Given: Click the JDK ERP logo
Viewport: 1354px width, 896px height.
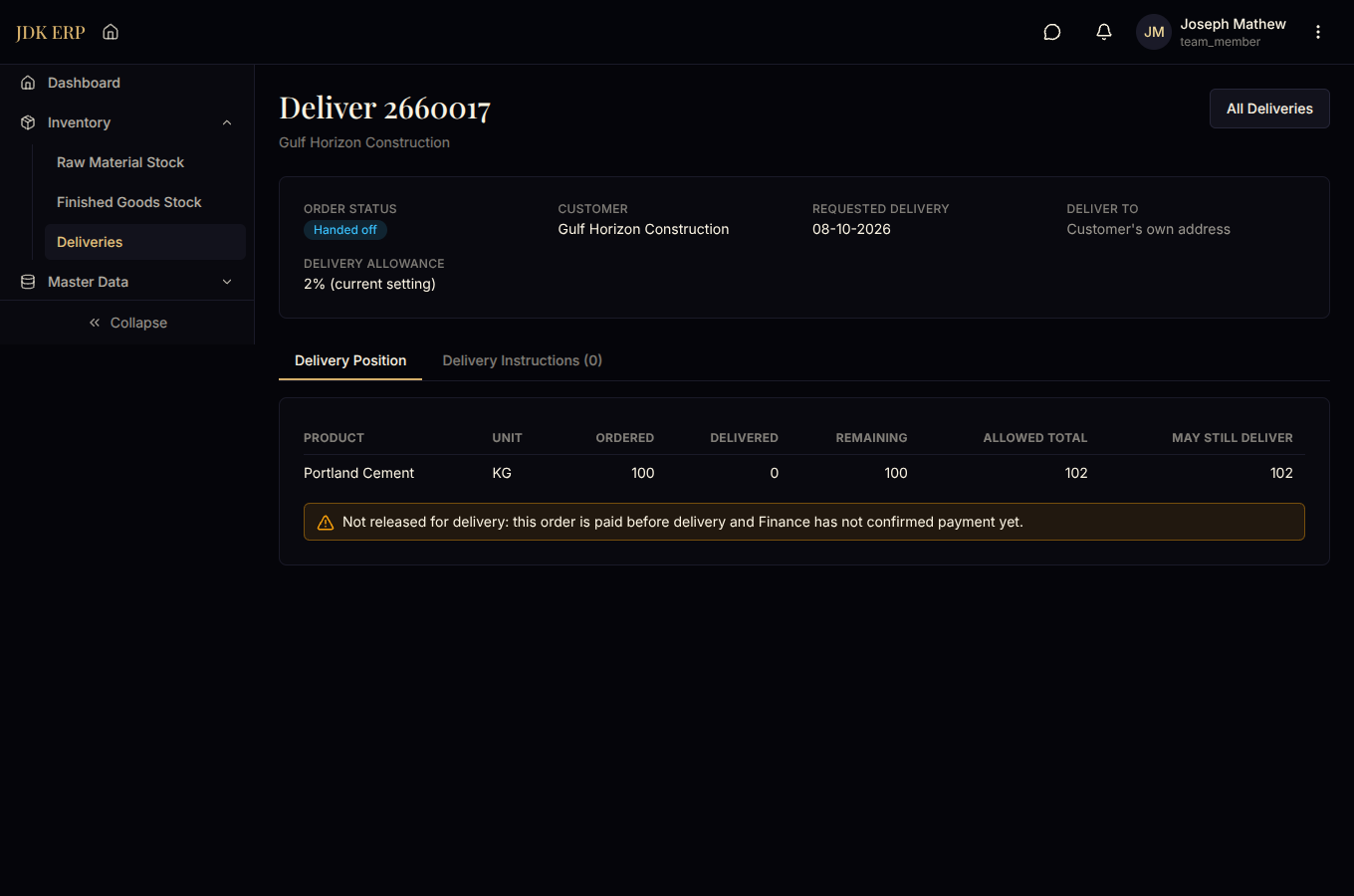Looking at the screenshot, I should [x=51, y=32].
